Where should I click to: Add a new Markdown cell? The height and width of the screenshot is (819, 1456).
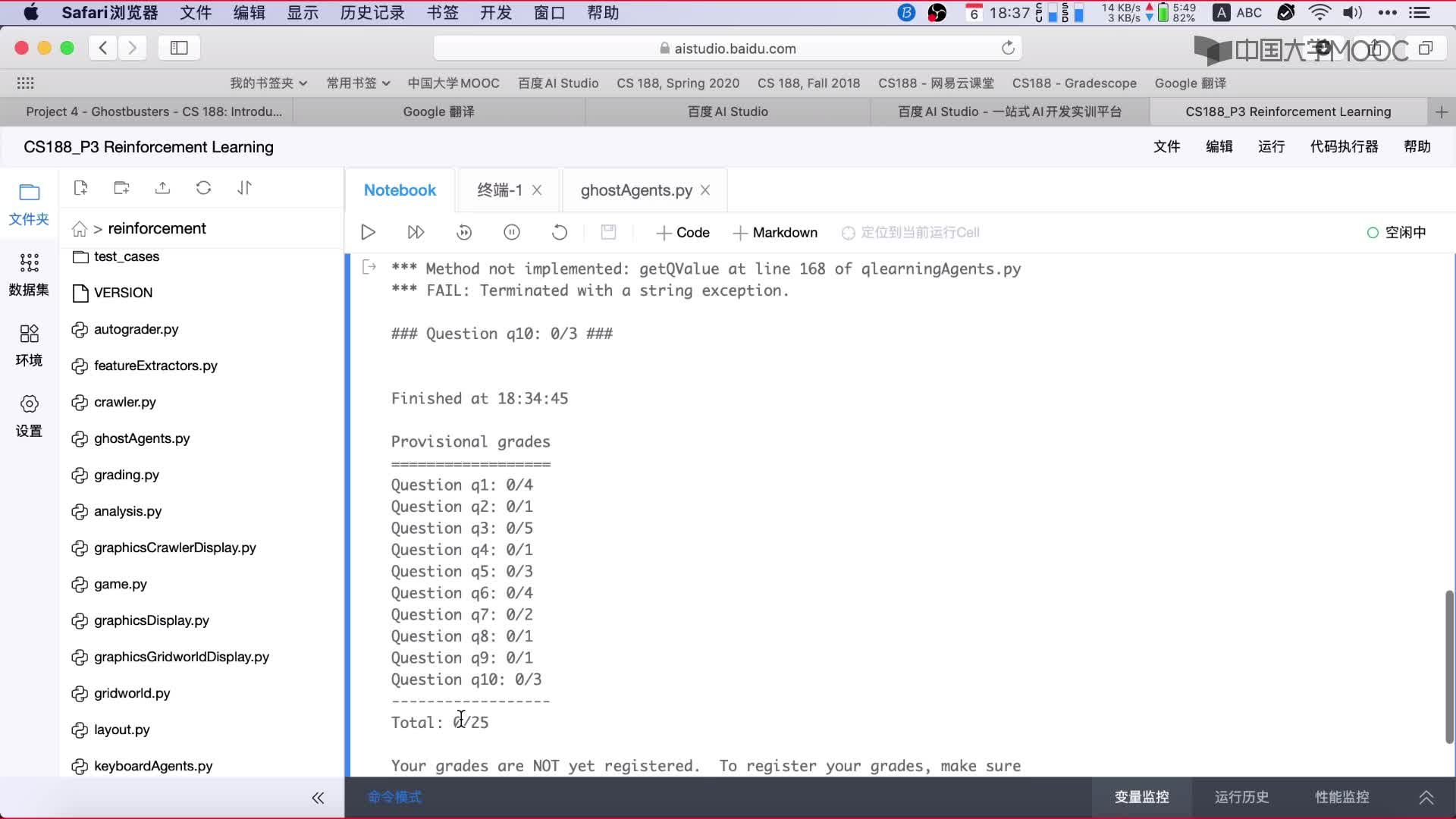(775, 232)
